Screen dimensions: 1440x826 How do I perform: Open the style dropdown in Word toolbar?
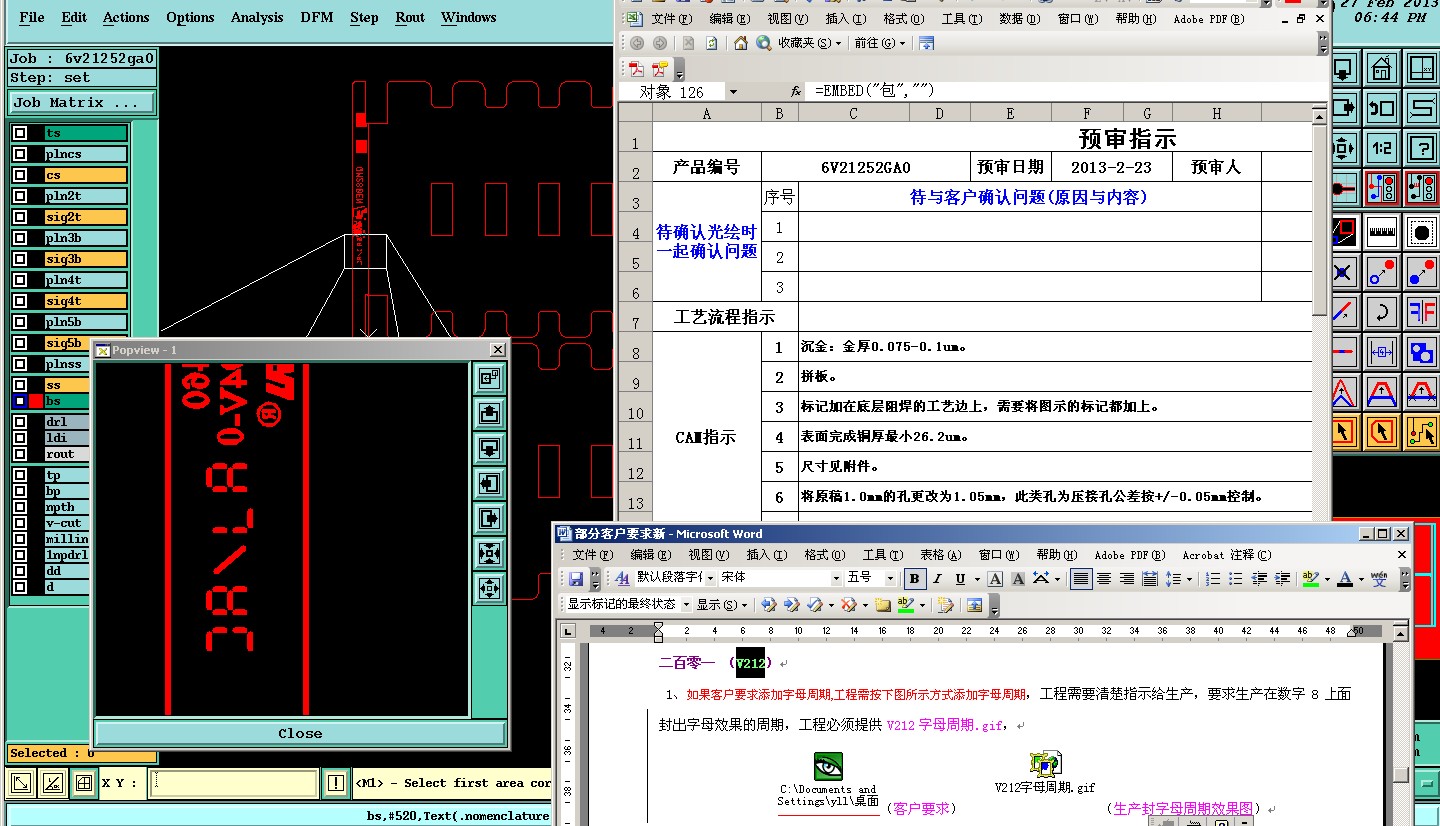(x=709, y=578)
